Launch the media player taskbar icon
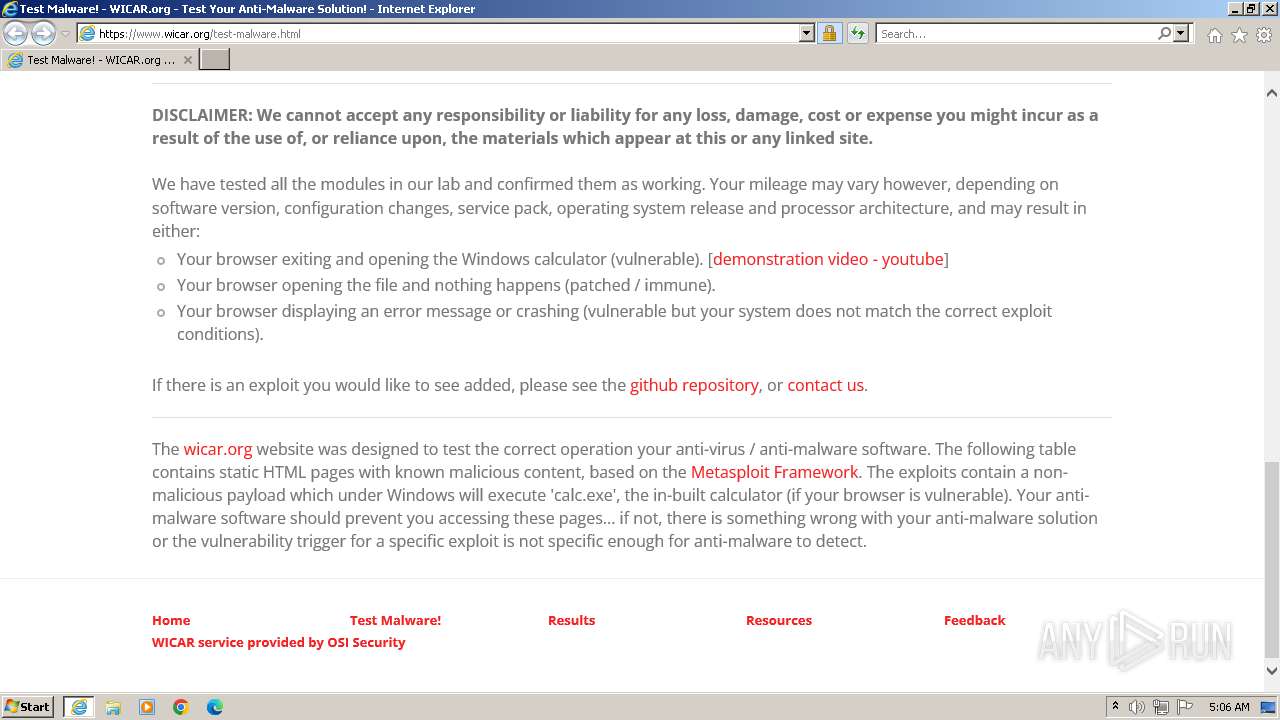The width and height of the screenshot is (1280, 720). pos(147,707)
